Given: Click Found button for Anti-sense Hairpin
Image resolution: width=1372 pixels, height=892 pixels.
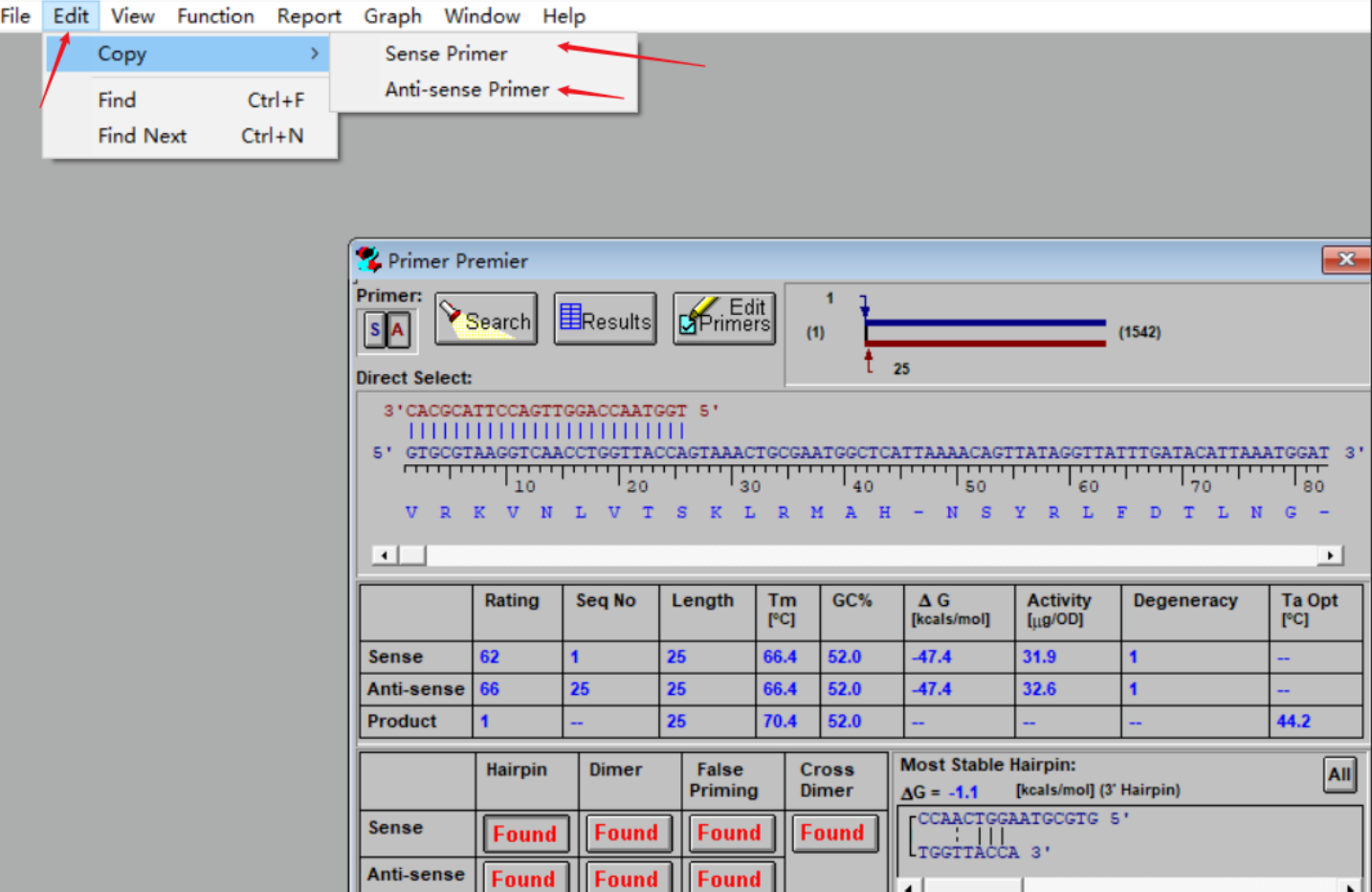Looking at the screenshot, I should point(524,878).
